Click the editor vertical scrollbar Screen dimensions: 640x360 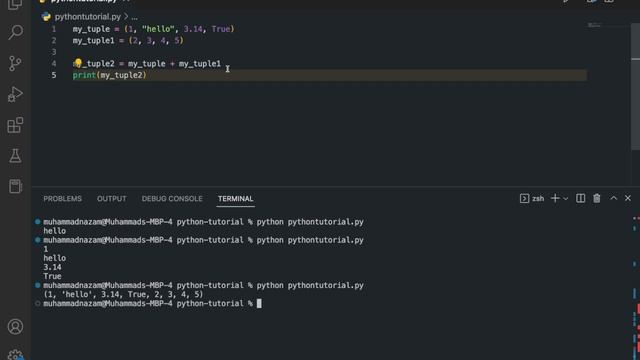coord(635,86)
